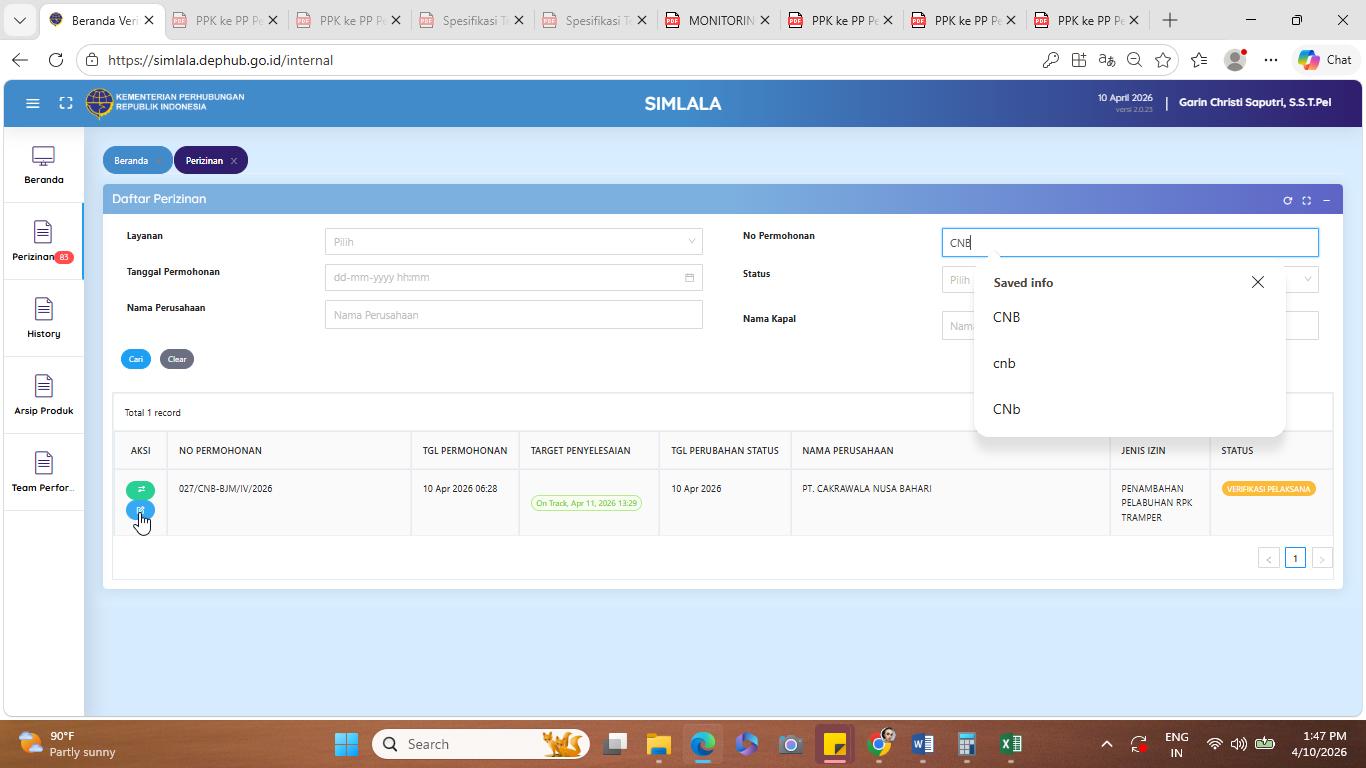Expand the Daftar Perizinan panel to fullscreen

pyautogui.click(x=1306, y=200)
